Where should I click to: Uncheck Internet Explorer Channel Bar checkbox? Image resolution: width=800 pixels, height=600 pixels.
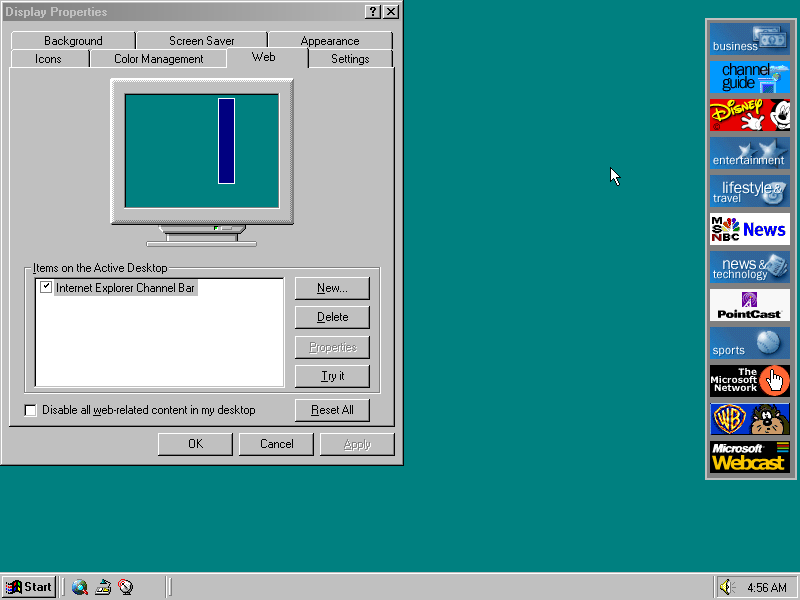(x=46, y=287)
